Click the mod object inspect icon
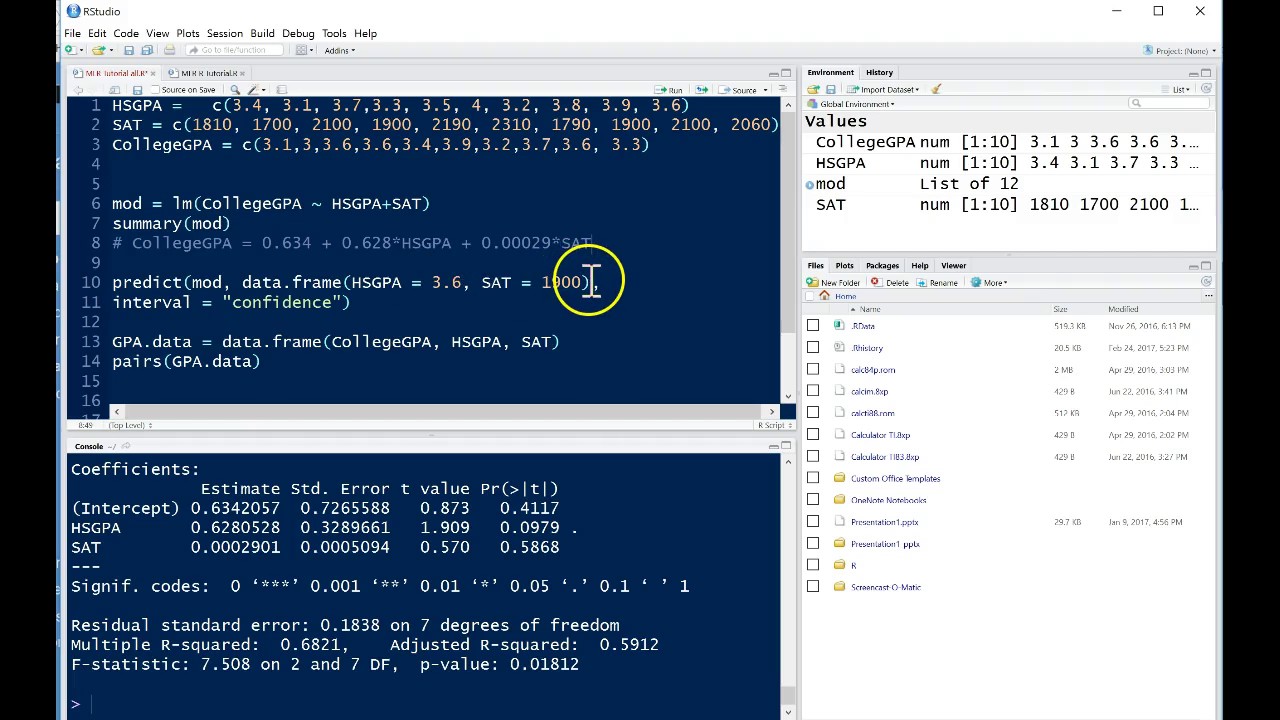This screenshot has height=720, width=1280. [809, 184]
